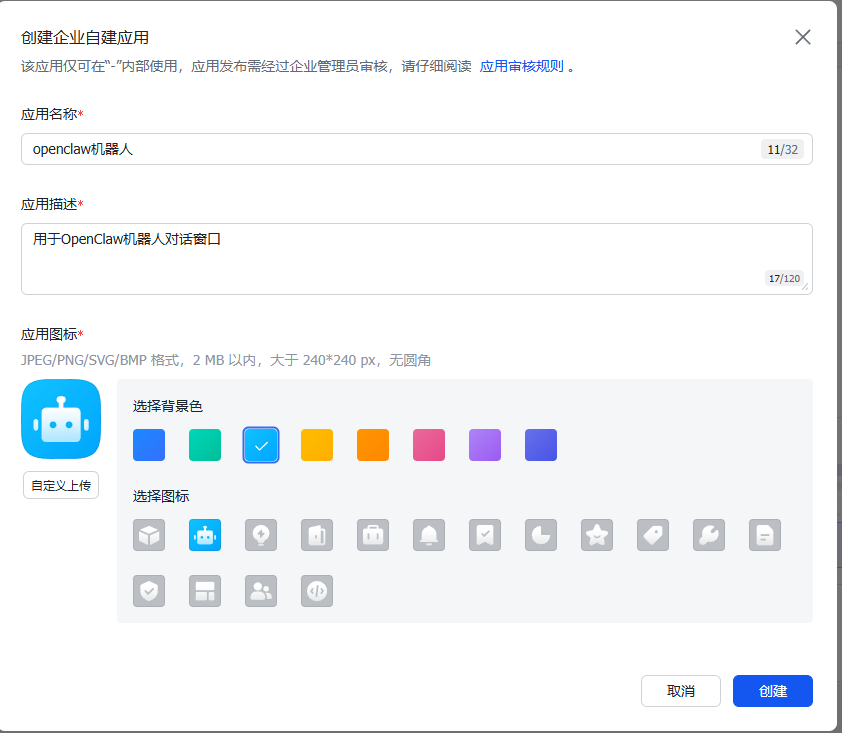Select the robot icon for the app
This screenshot has width=842, height=733.
click(205, 535)
